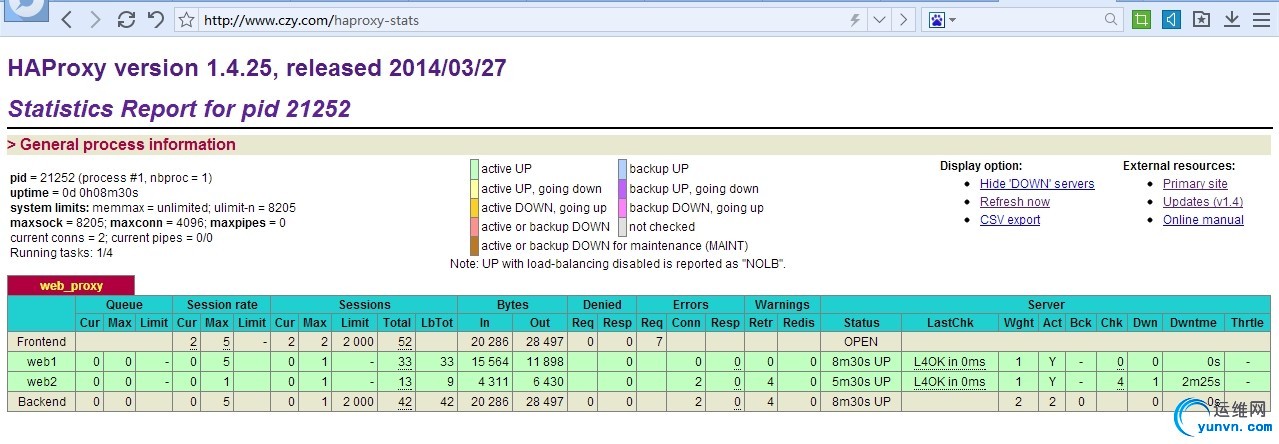Open downloads with the download arrow icon
The image size is (1279, 444).
pyautogui.click(x=1232, y=19)
